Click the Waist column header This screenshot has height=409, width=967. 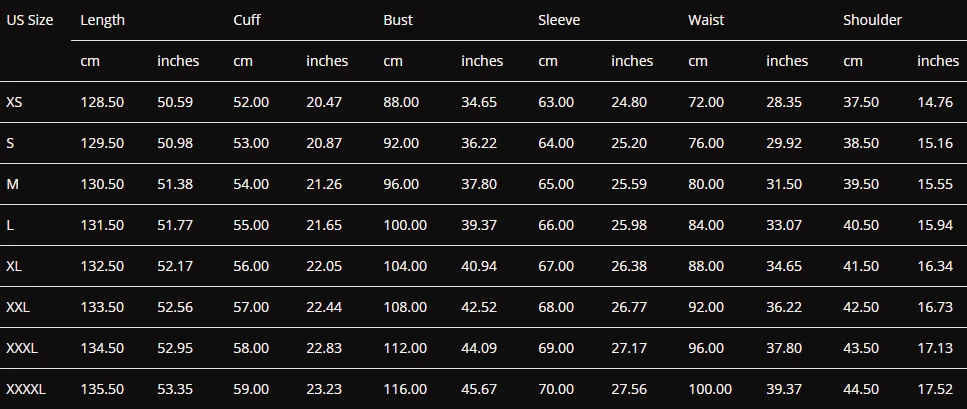coord(706,20)
